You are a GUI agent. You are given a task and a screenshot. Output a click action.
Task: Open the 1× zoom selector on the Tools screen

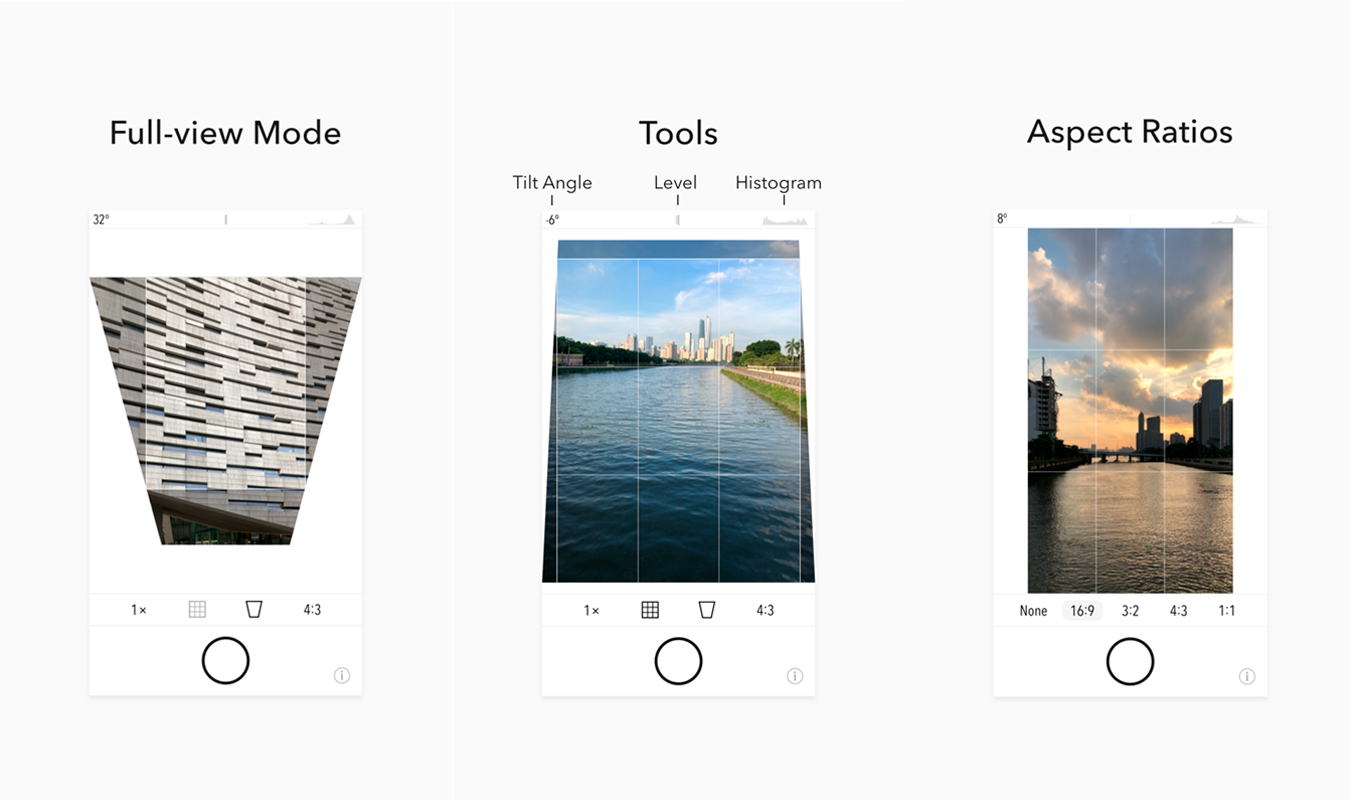(592, 610)
